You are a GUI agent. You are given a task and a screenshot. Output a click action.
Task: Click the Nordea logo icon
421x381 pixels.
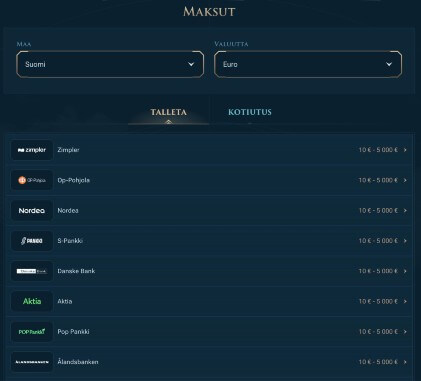tap(32, 211)
